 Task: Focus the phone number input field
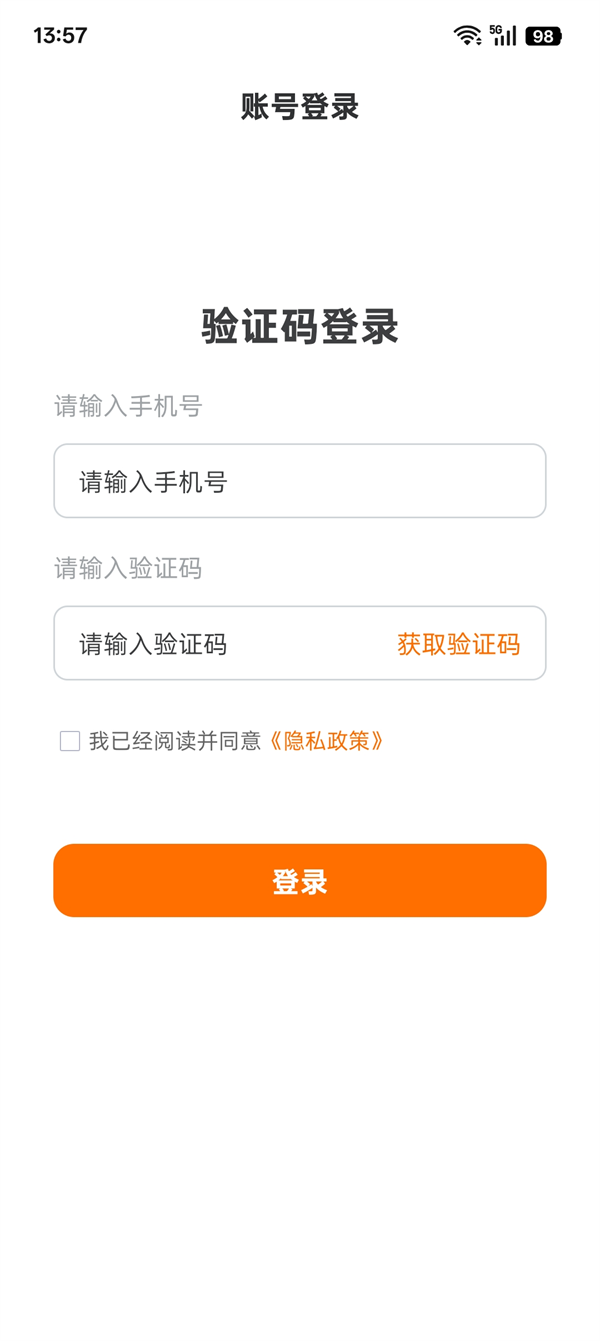coord(300,481)
